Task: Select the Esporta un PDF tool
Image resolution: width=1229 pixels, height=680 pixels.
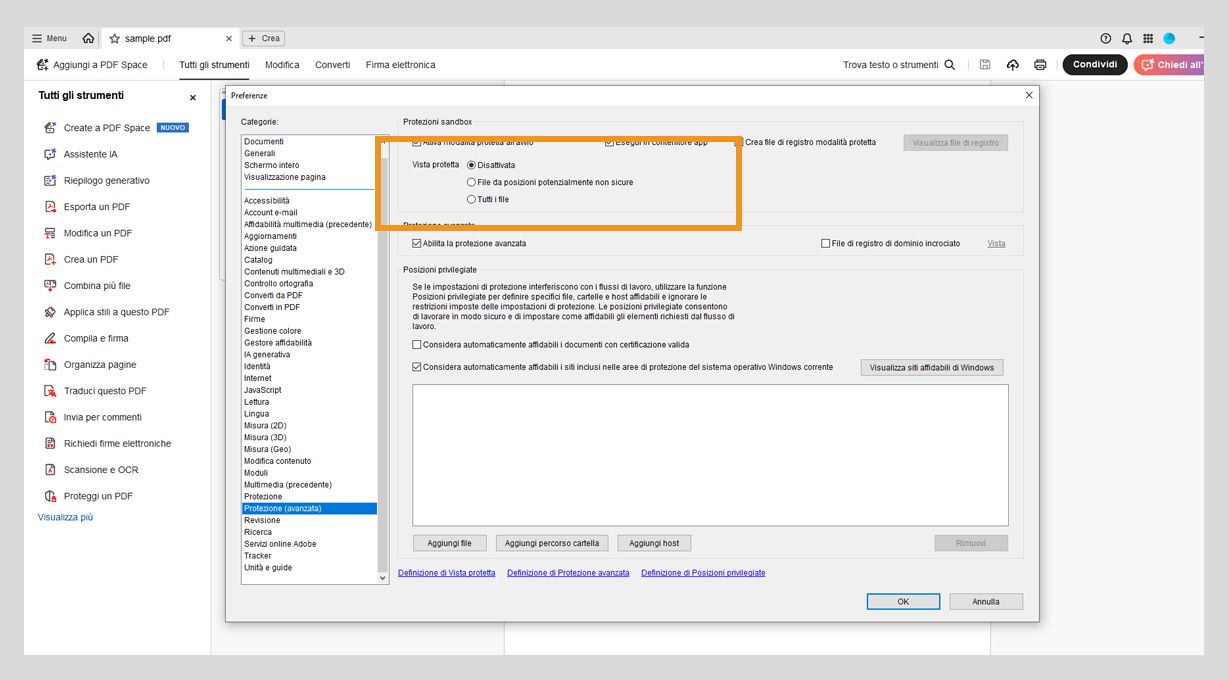Action: click(x=100, y=206)
